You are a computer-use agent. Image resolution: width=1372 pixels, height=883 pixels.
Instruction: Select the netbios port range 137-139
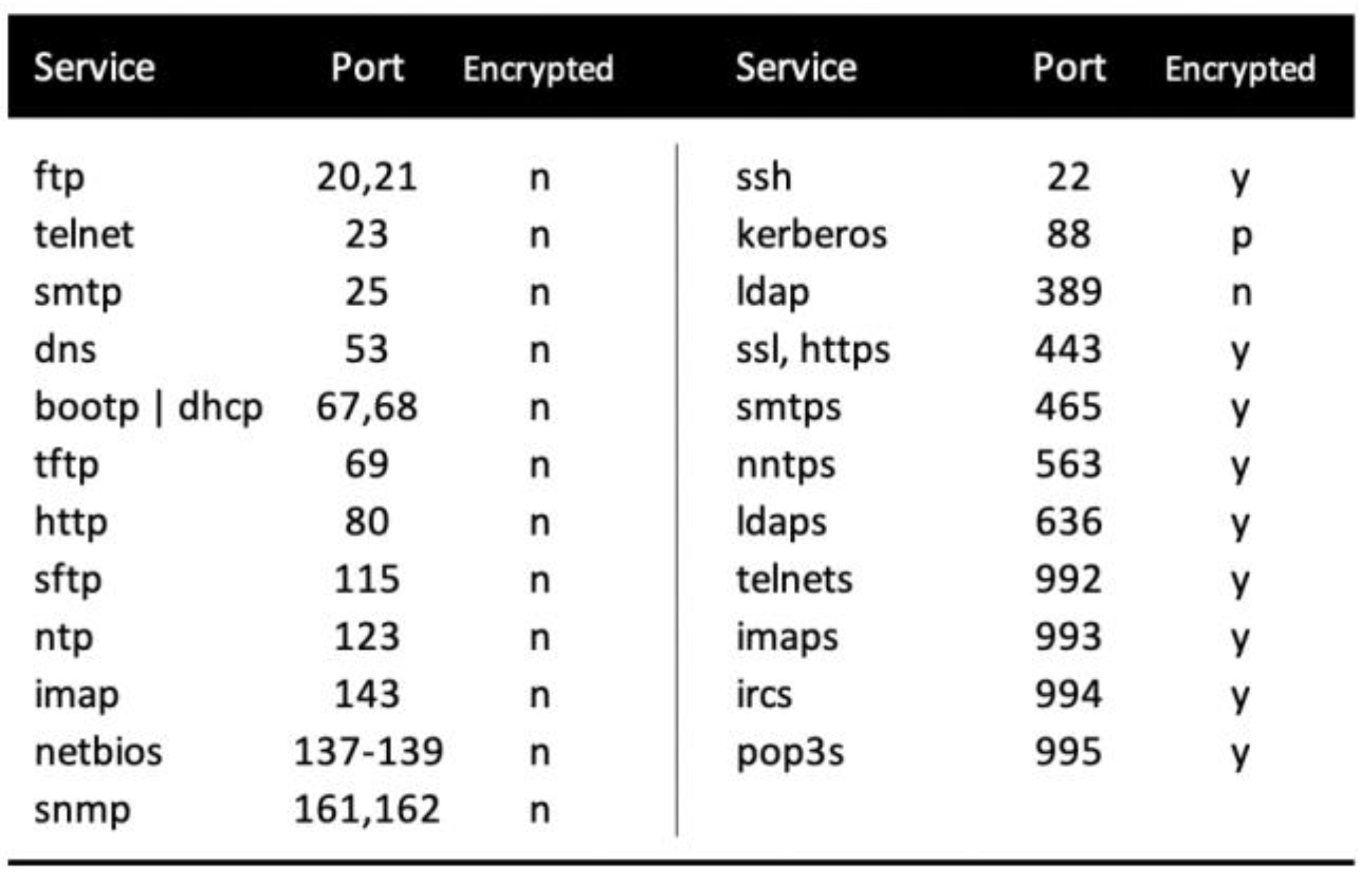click(368, 752)
